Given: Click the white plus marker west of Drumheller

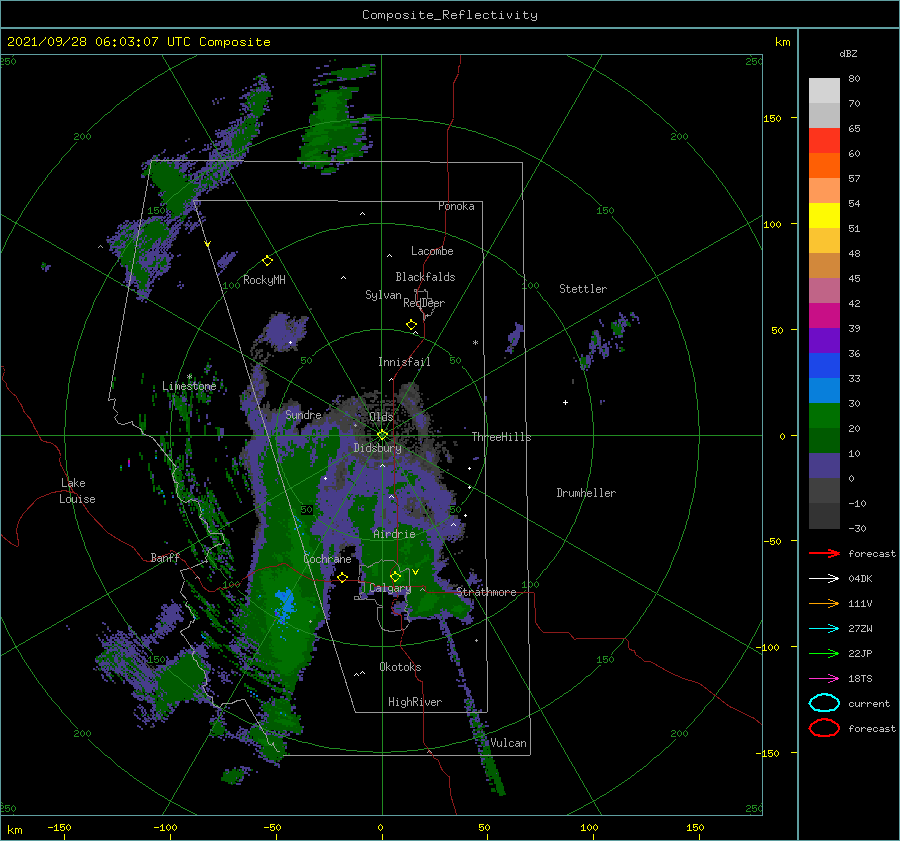Looking at the screenshot, I should (x=565, y=402).
